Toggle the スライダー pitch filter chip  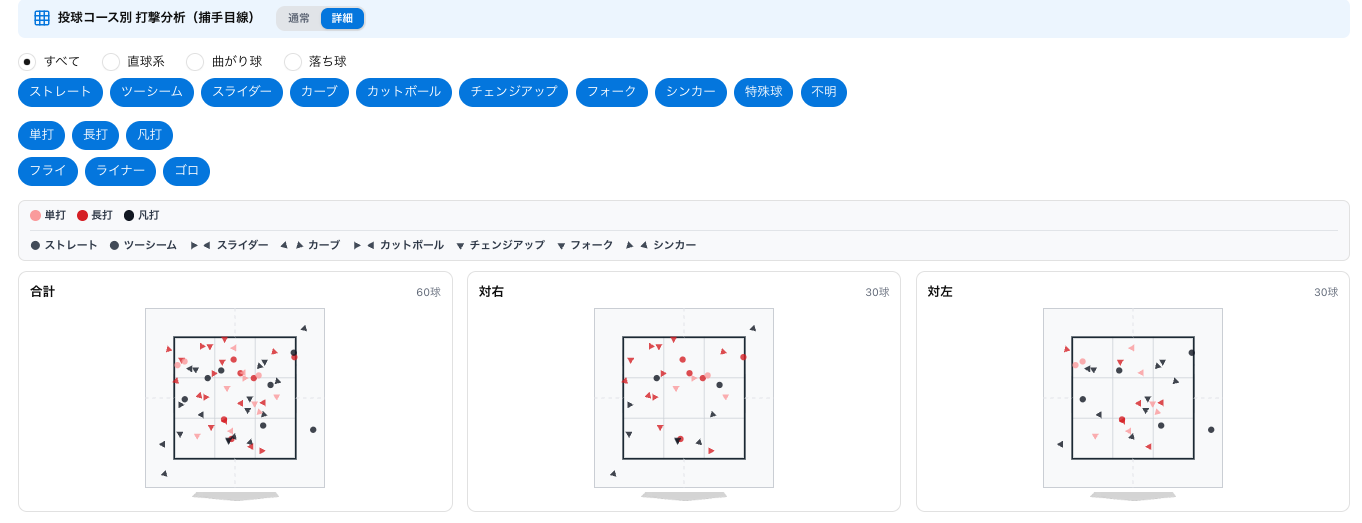point(242,92)
